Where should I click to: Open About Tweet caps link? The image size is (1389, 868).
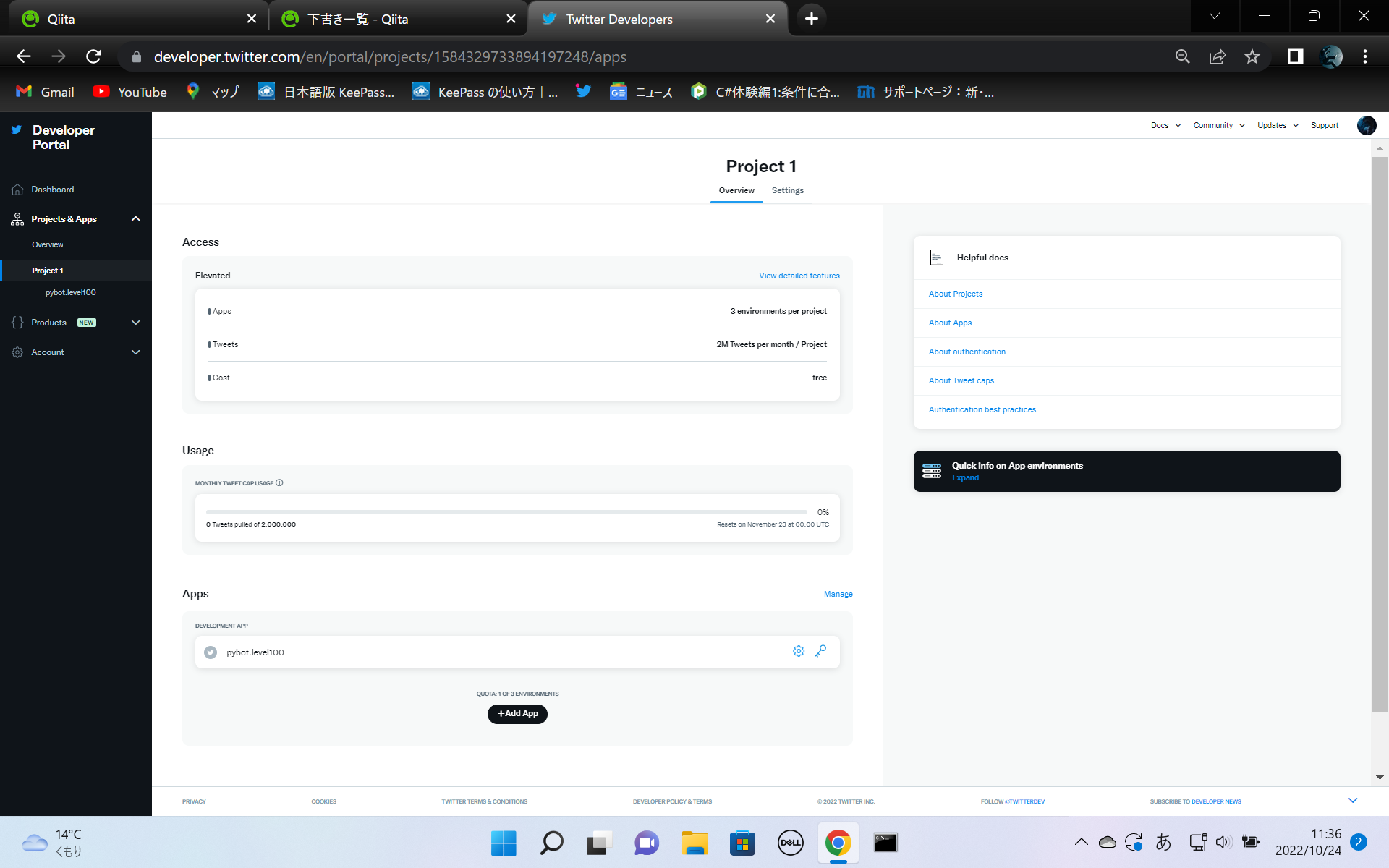click(961, 380)
